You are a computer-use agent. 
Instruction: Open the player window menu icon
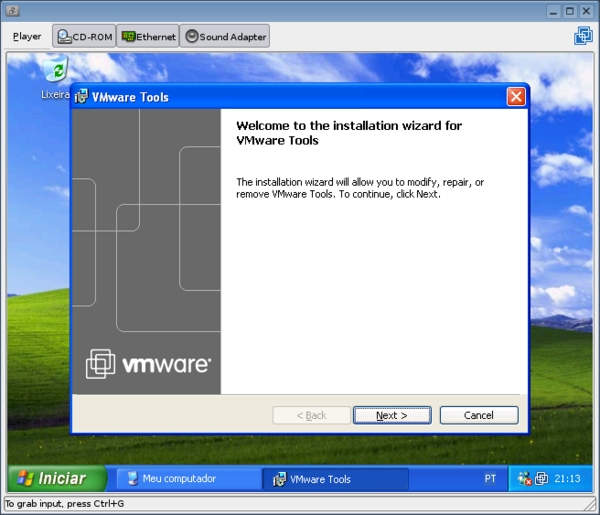tap(12, 10)
